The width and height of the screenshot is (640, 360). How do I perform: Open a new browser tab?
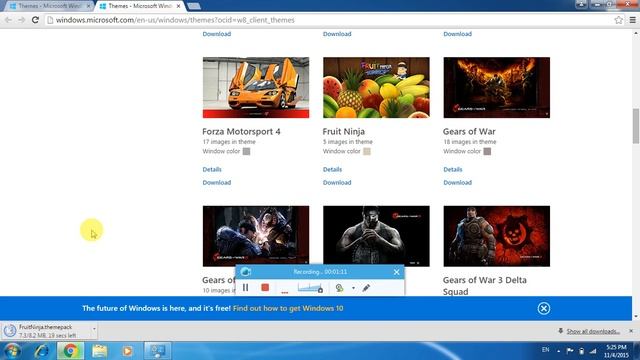pos(194,6)
